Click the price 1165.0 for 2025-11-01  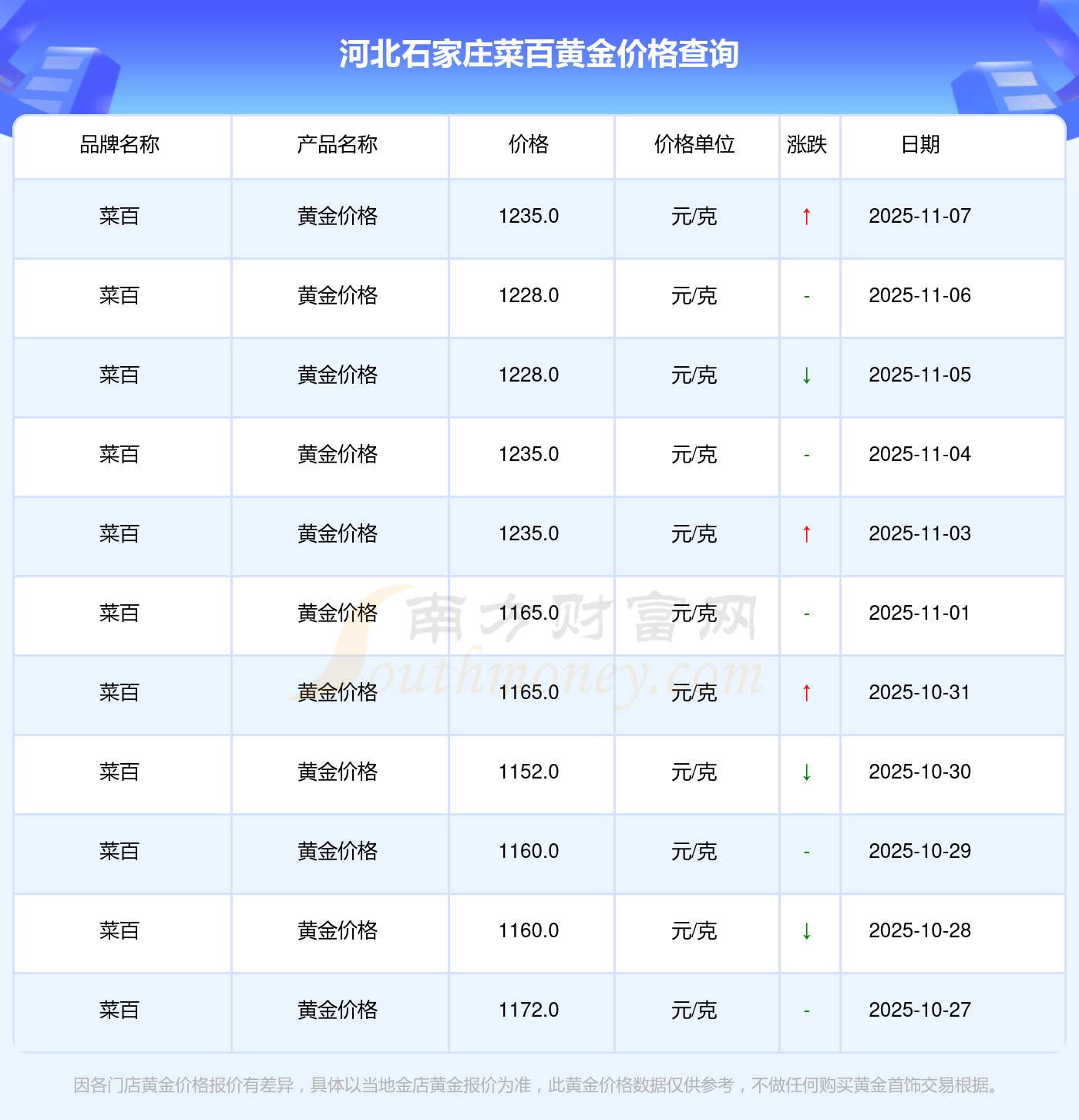(x=529, y=614)
